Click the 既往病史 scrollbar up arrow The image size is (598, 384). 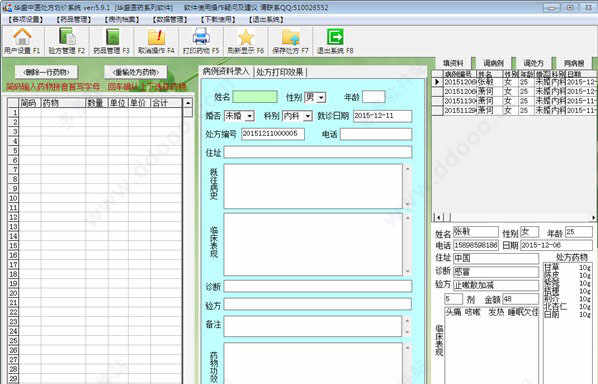(x=408, y=169)
